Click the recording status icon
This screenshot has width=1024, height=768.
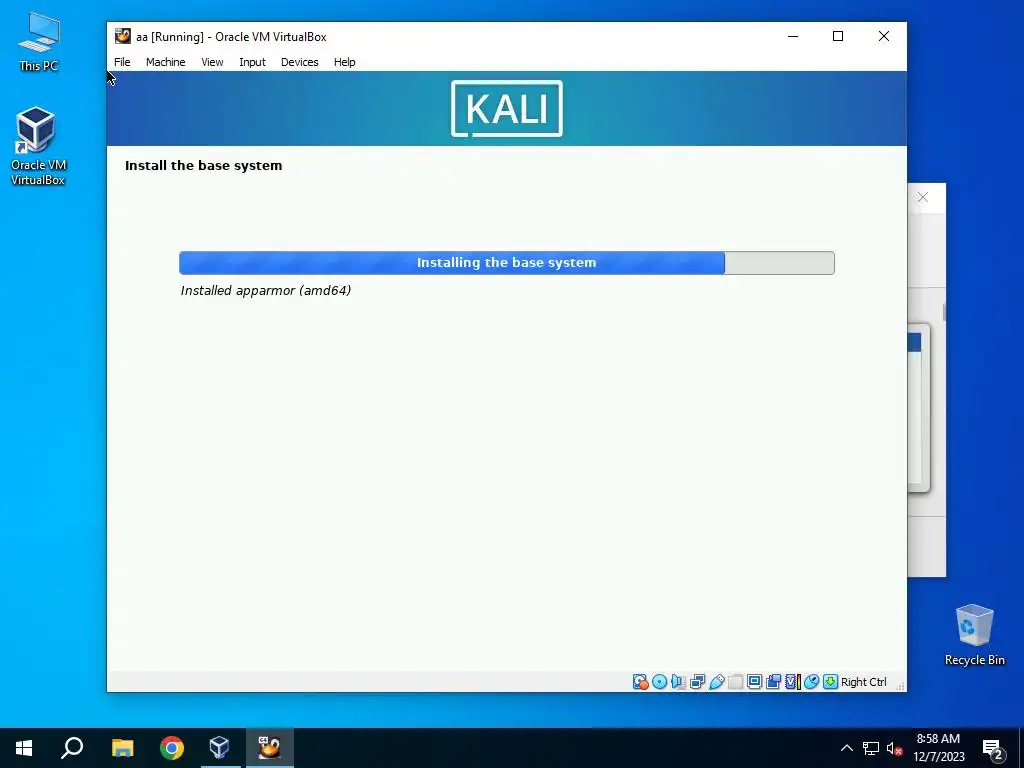[x=773, y=682]
